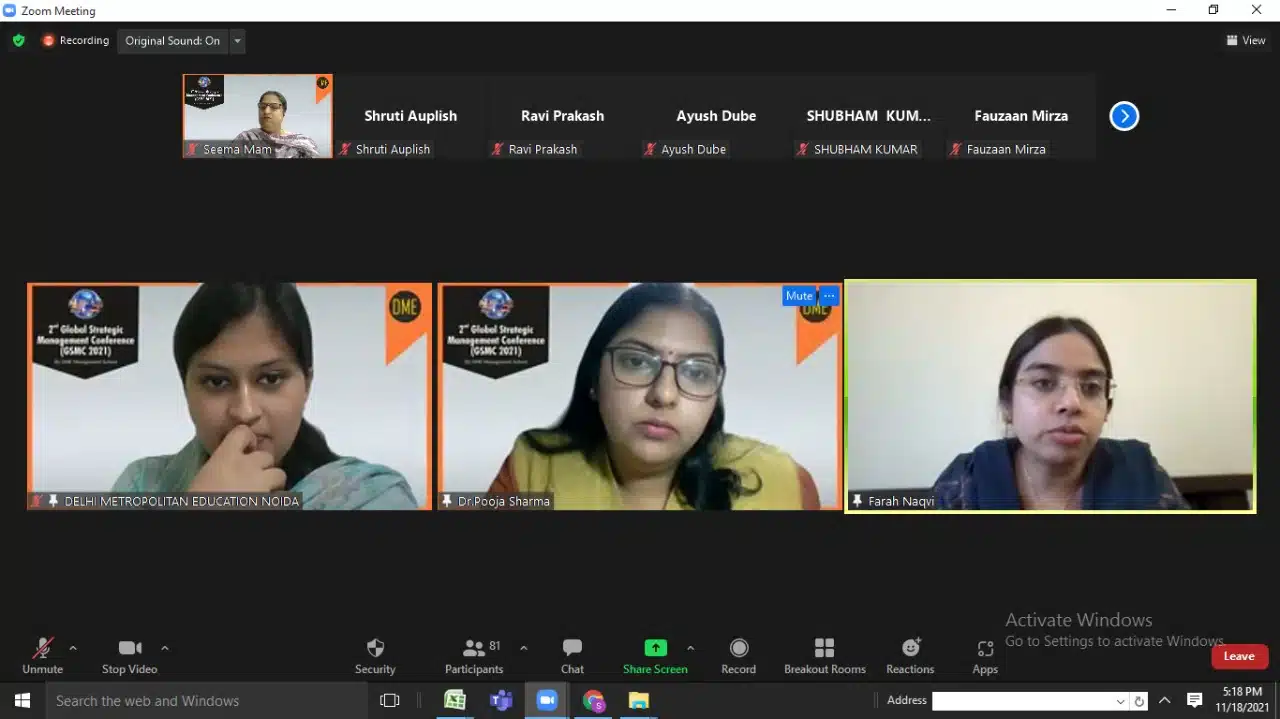Open the Security shield icon
This screenshot has width=1280, height=719.
pos(375,649)
